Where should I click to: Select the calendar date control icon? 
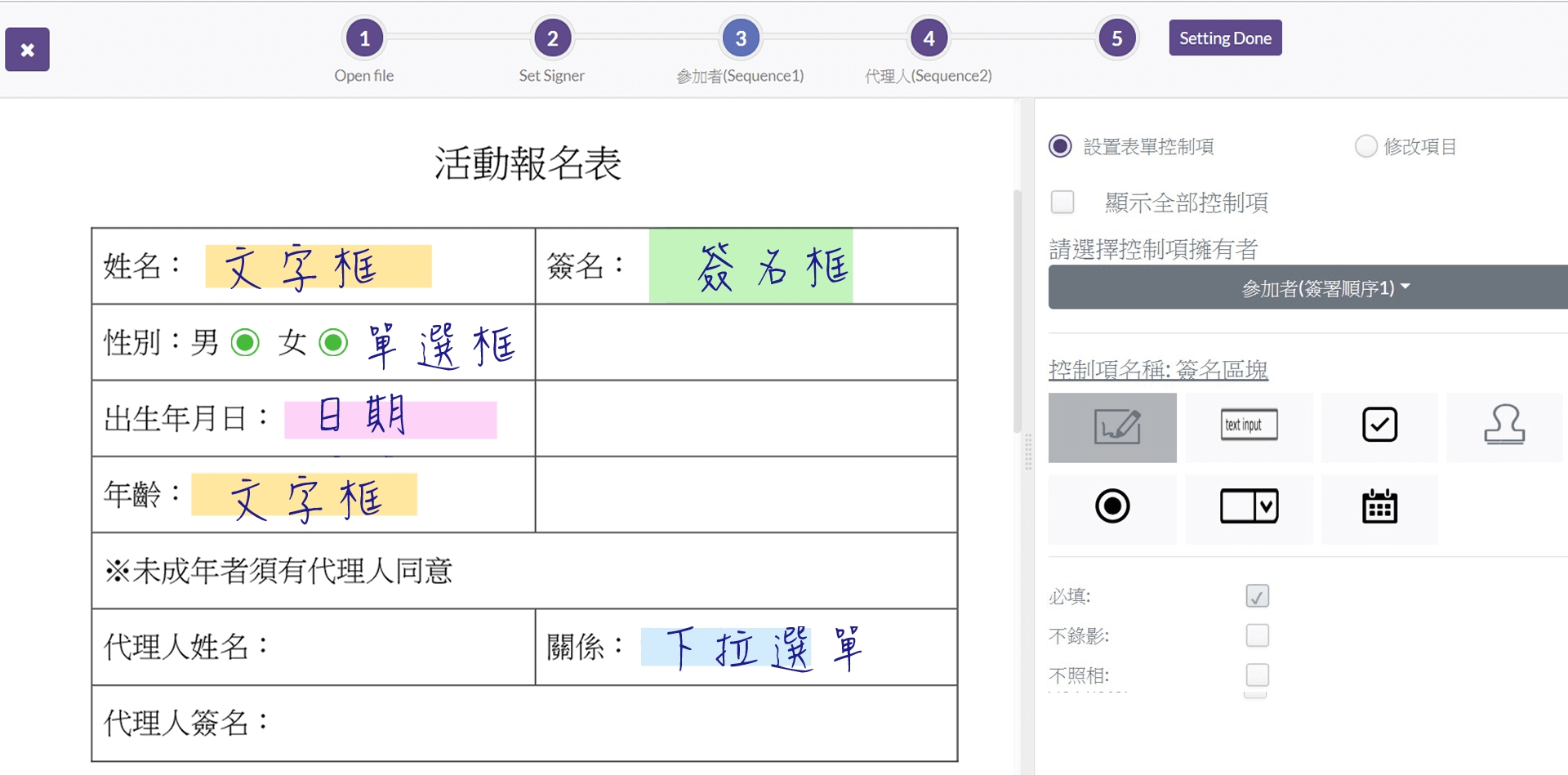1379,506
